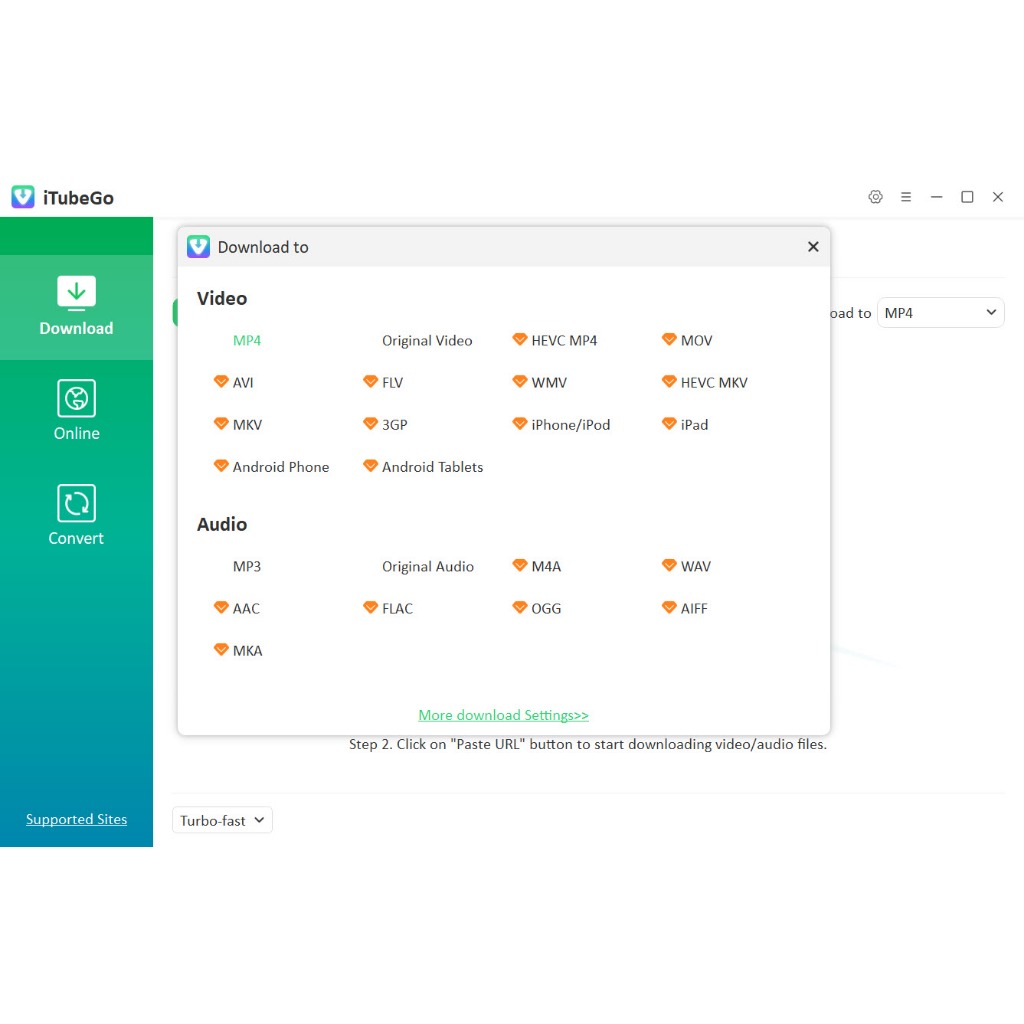Select MP3 audio format
This screenshot has height=1024, width=1024.
(247, 567)
